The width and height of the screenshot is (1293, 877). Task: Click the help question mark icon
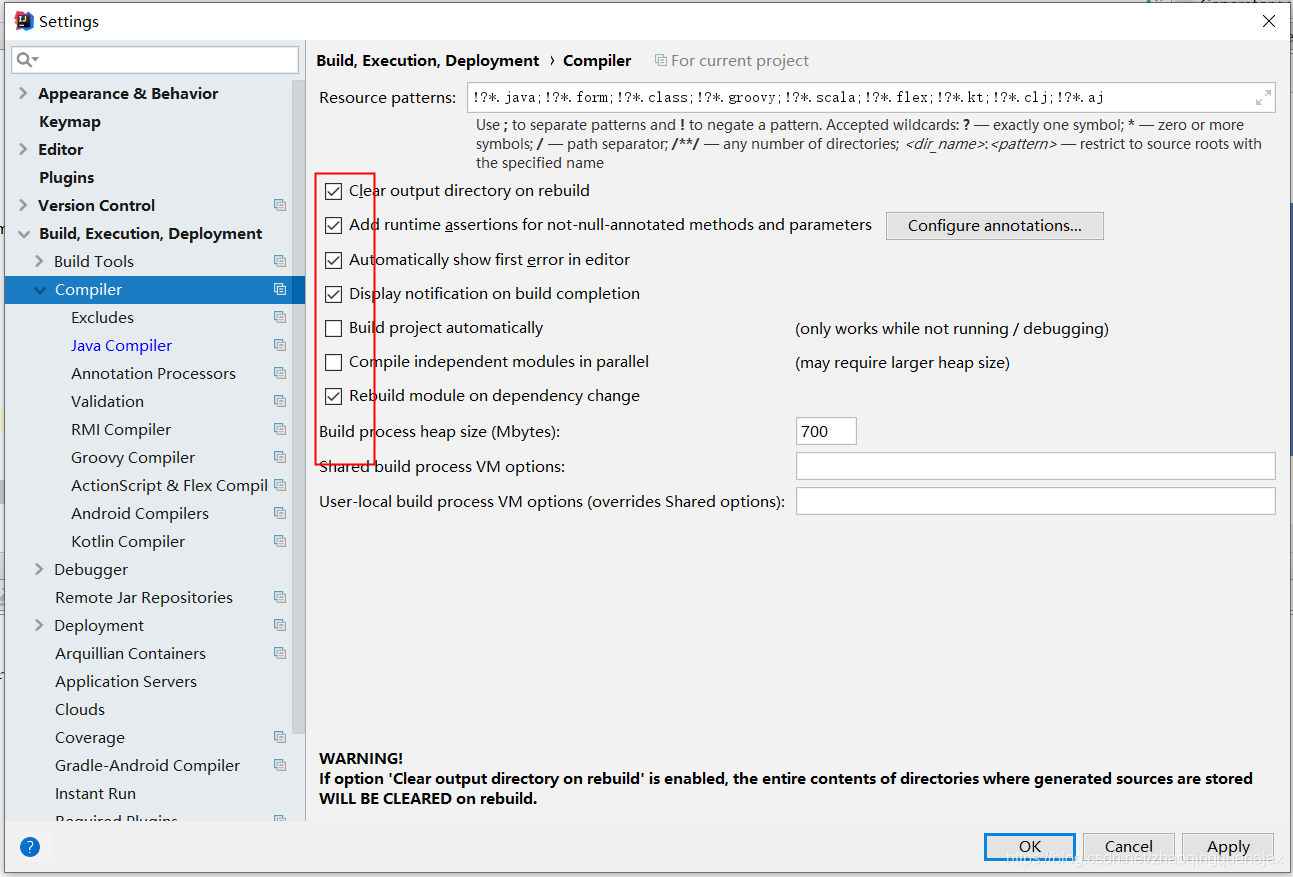[x=30, y=847]
